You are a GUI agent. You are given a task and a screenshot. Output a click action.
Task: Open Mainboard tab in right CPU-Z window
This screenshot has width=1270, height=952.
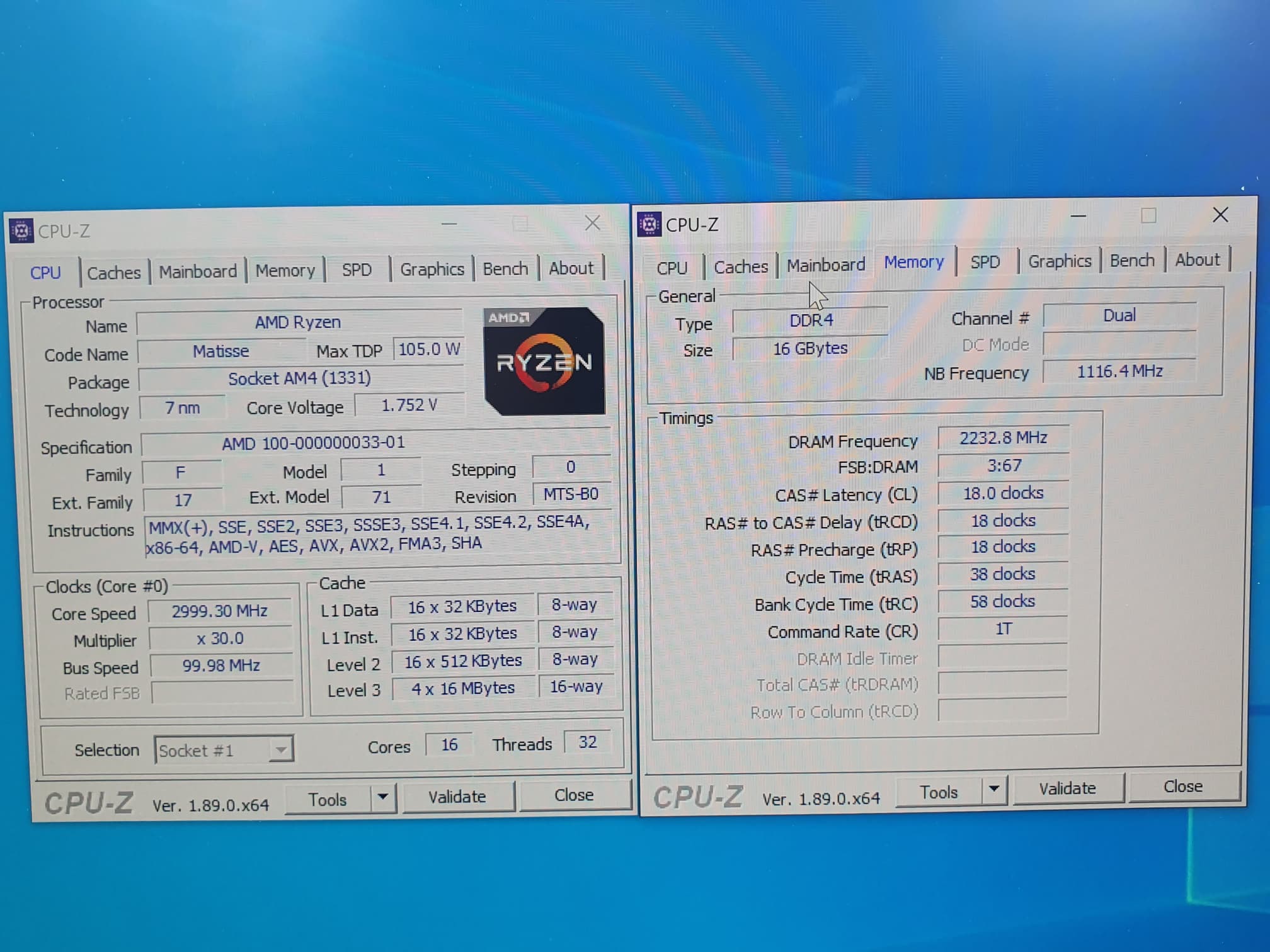(x=826, y=265)
